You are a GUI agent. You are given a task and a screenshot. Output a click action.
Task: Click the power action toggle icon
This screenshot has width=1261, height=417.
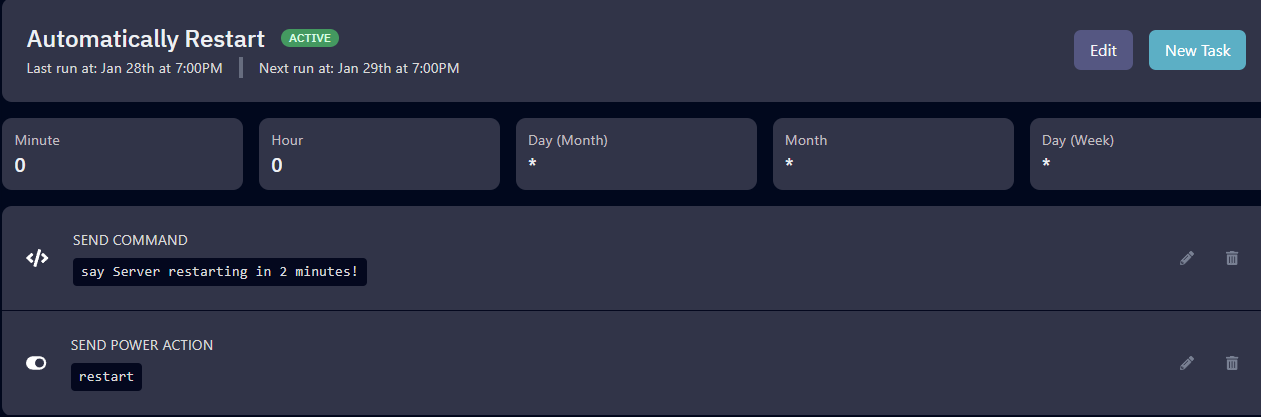(36, 363)
